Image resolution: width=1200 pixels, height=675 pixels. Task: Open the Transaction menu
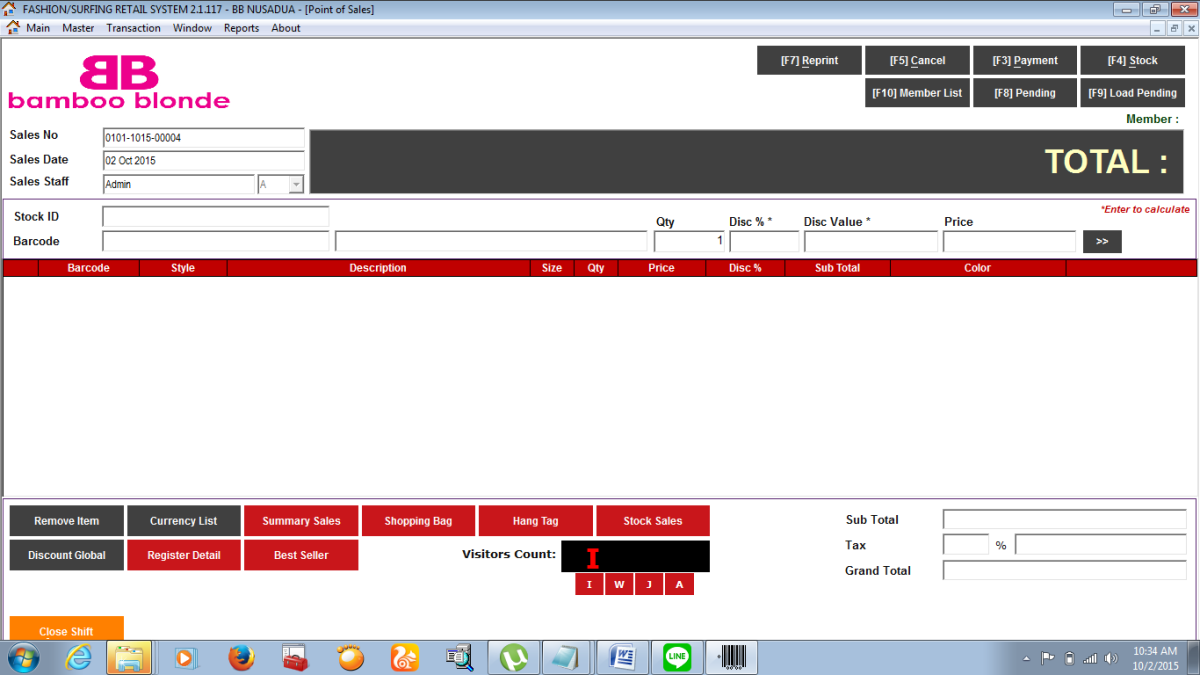133,28
